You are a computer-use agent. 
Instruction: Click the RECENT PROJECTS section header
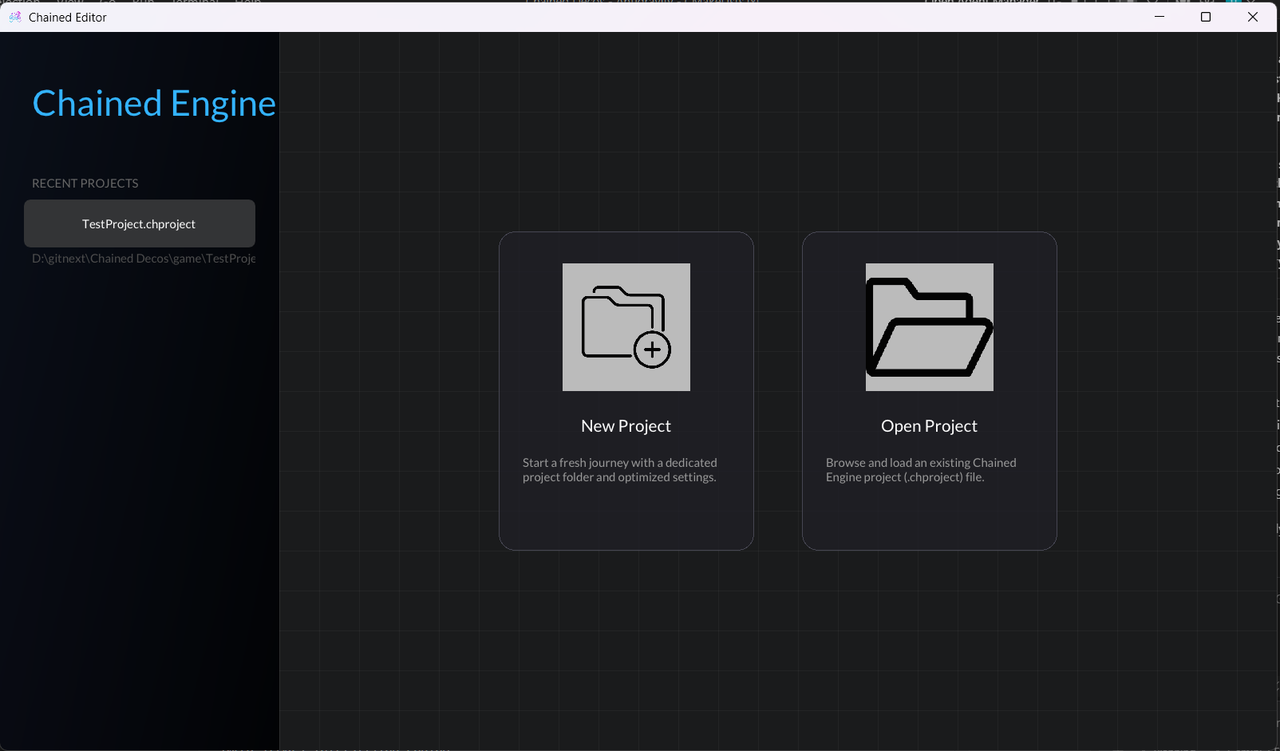85,183
